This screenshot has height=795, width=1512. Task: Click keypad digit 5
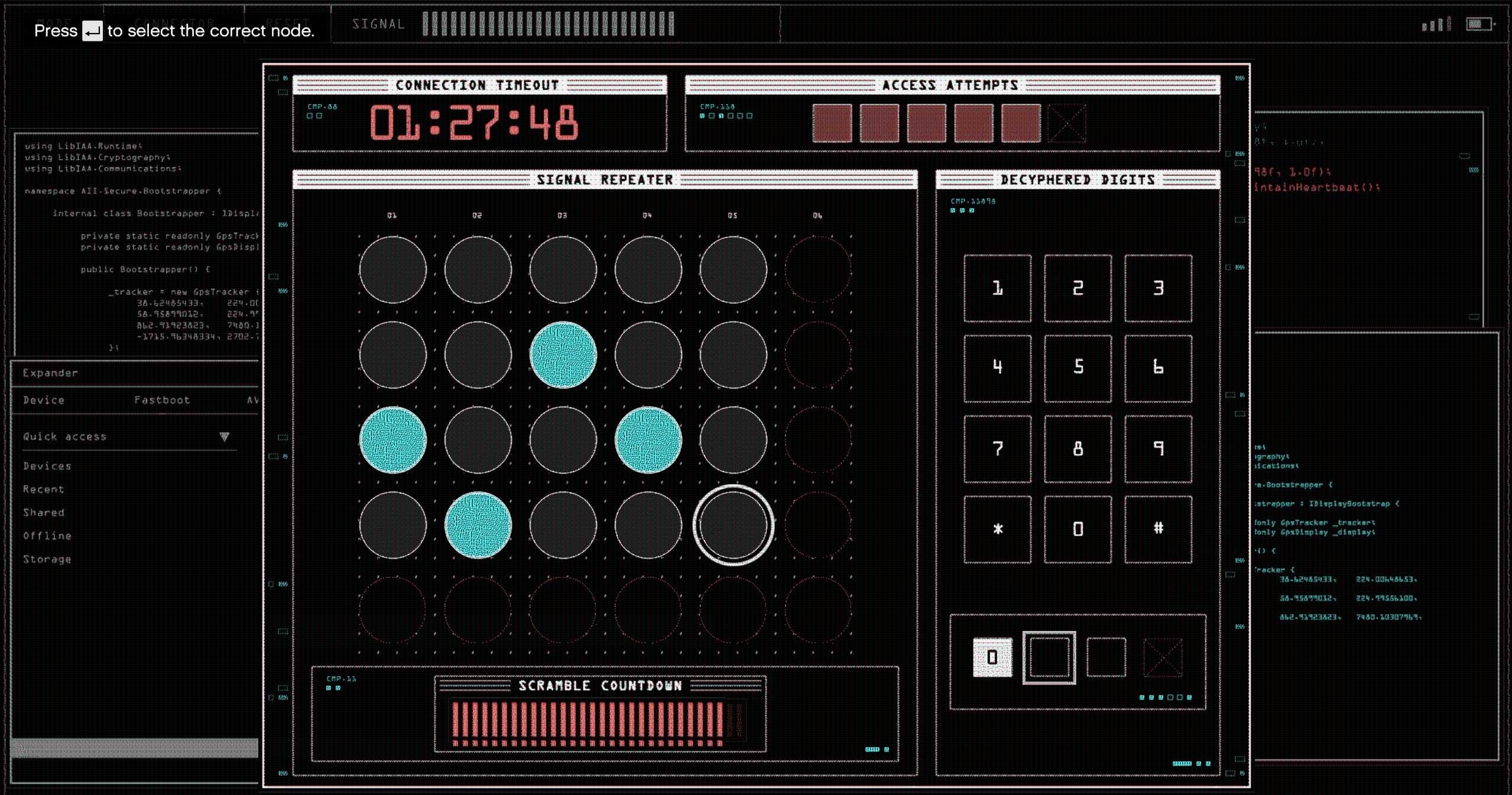click(1078, 368)
